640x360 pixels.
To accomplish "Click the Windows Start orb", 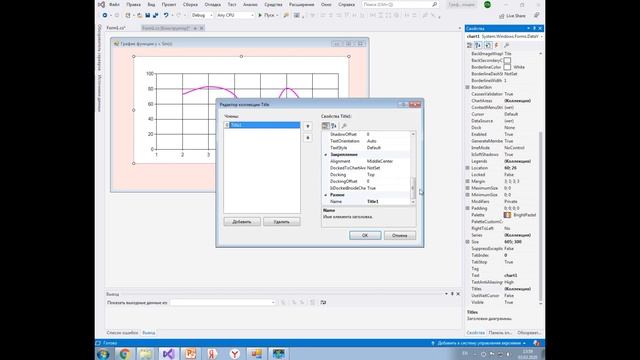I will click(x=103, y=353).
